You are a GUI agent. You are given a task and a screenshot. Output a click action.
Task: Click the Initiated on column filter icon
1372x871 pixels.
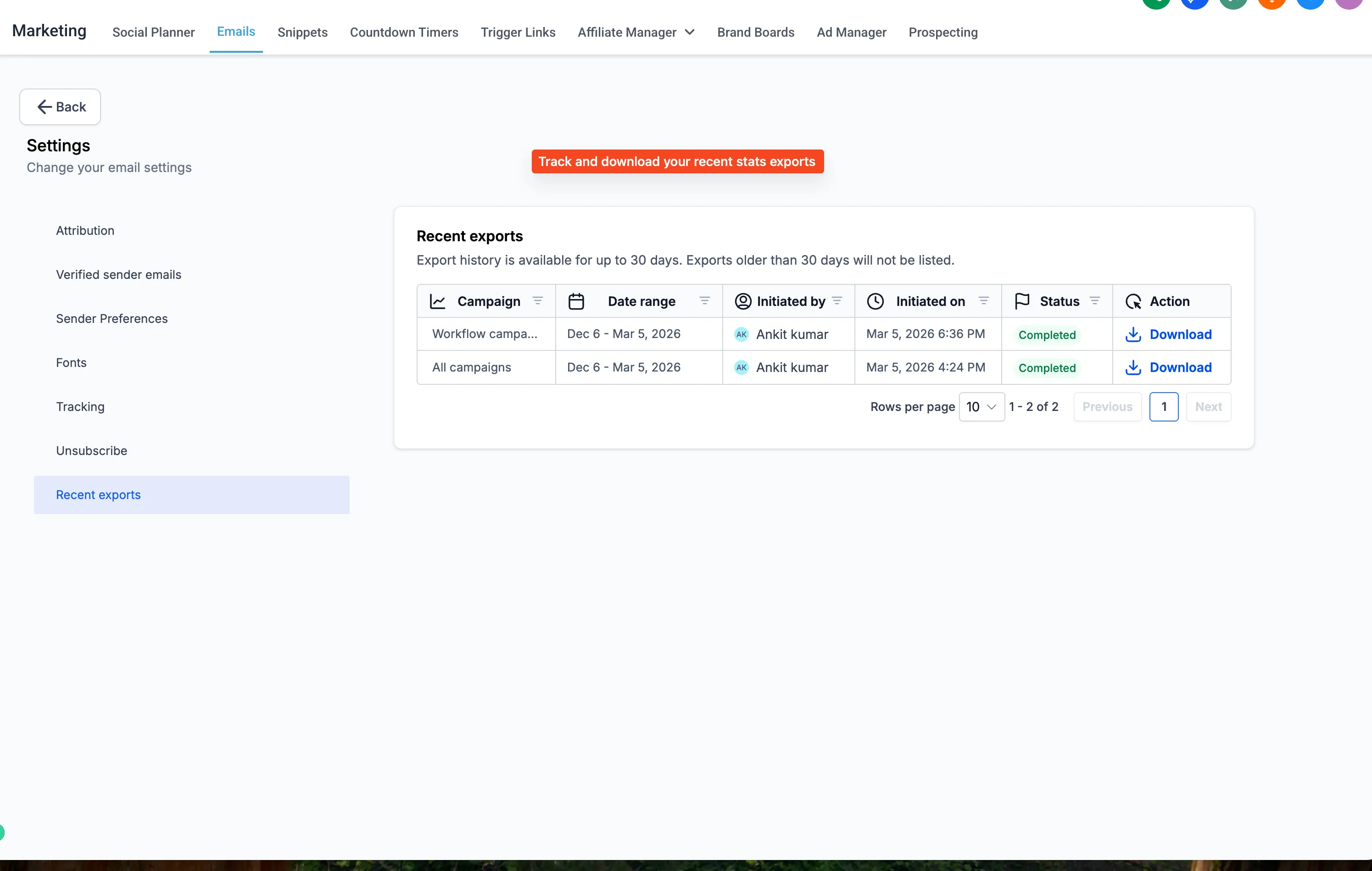(983, 301)
